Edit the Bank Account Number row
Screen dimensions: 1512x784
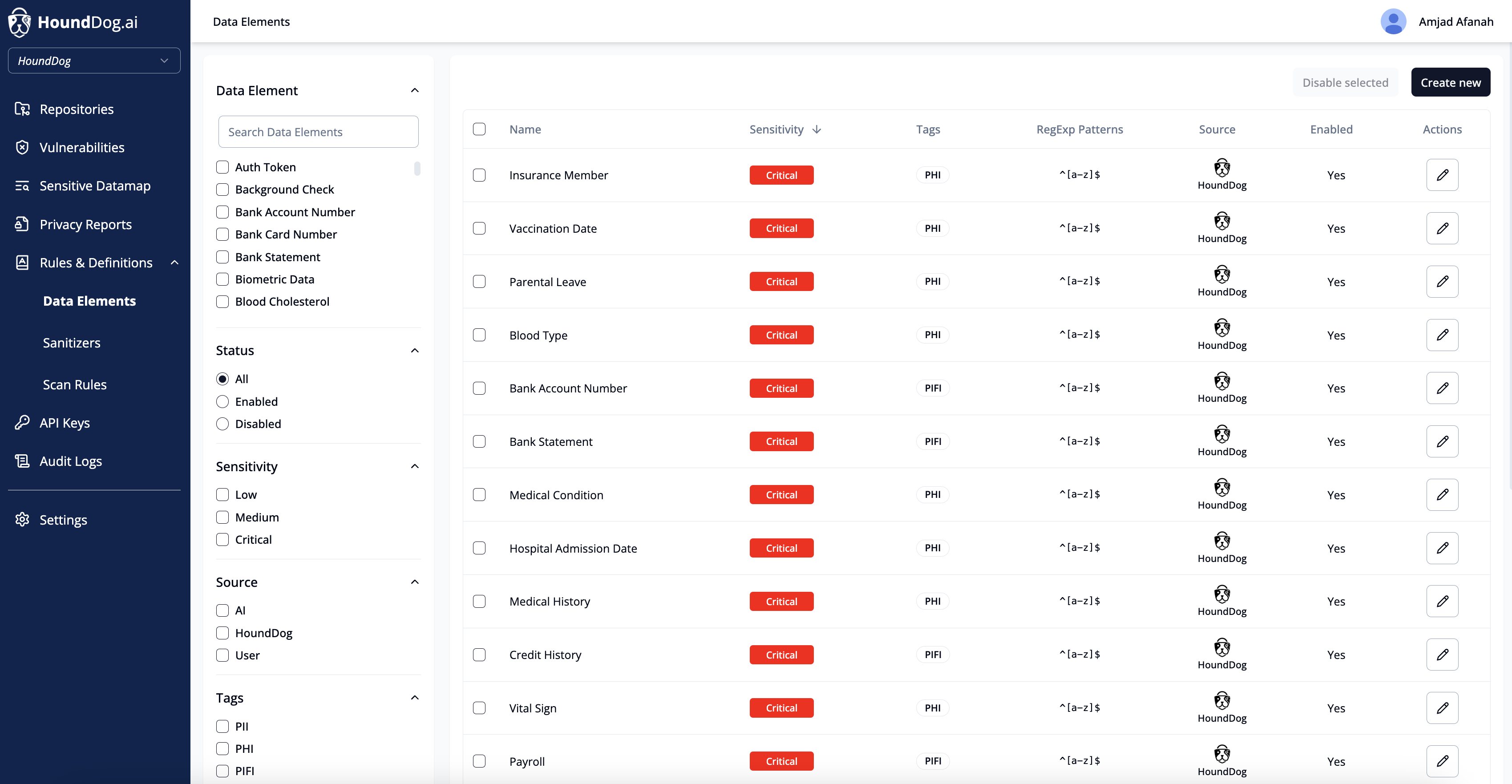(1442, 388)
